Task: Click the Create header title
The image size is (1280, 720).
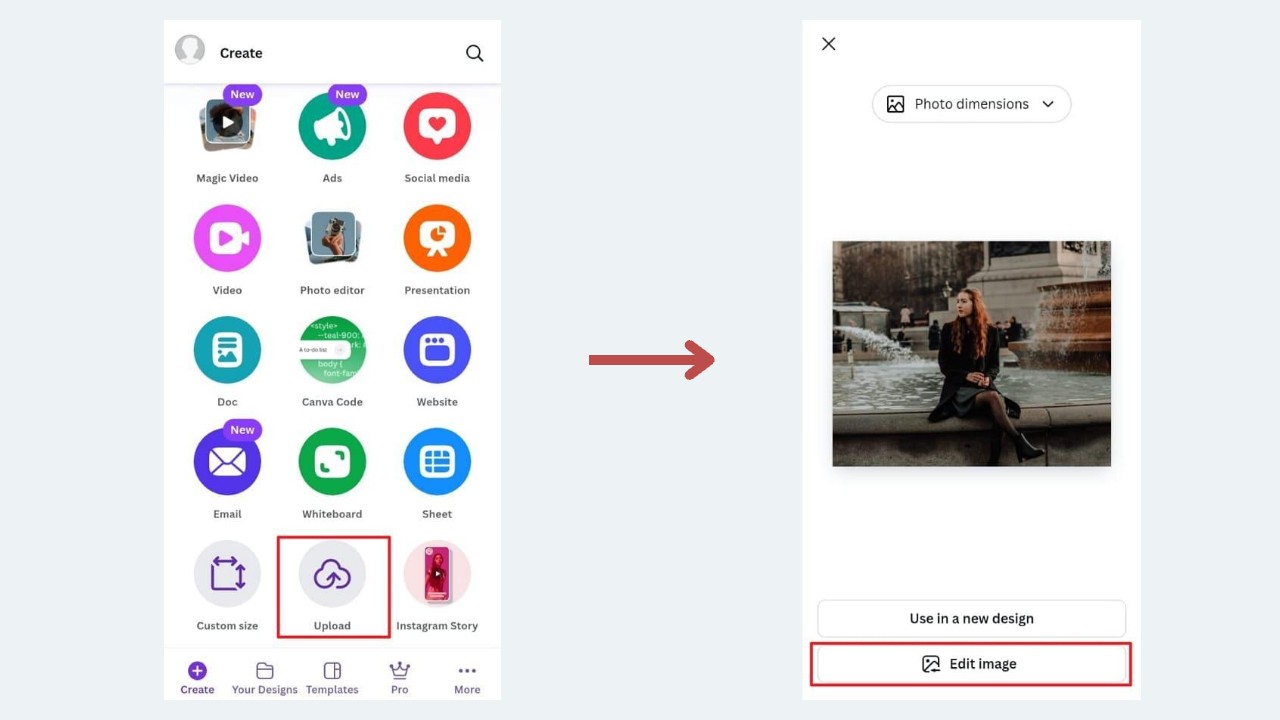Action: click(241, 53)
